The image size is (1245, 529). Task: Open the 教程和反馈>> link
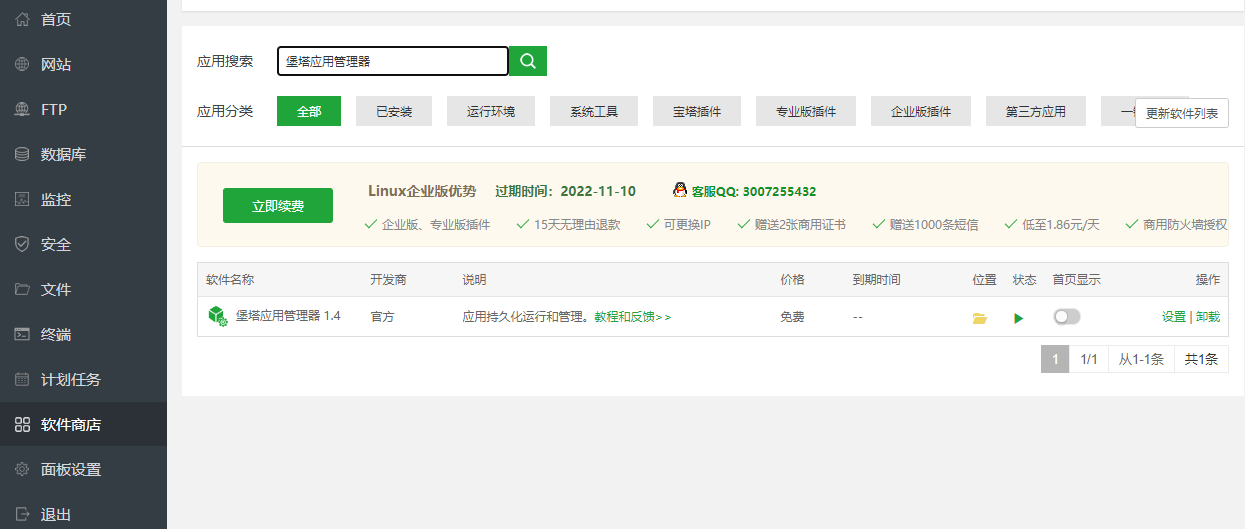tap(633, 317)
